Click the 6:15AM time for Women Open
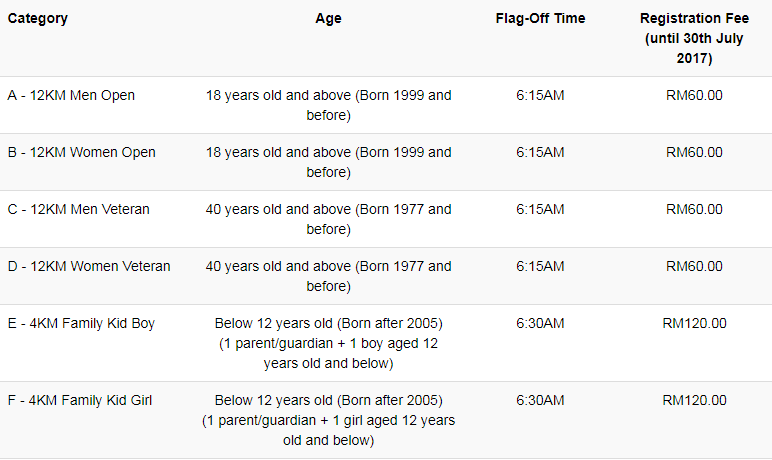Viewport: 772px width, 460px height. click(x=540, y=153)
